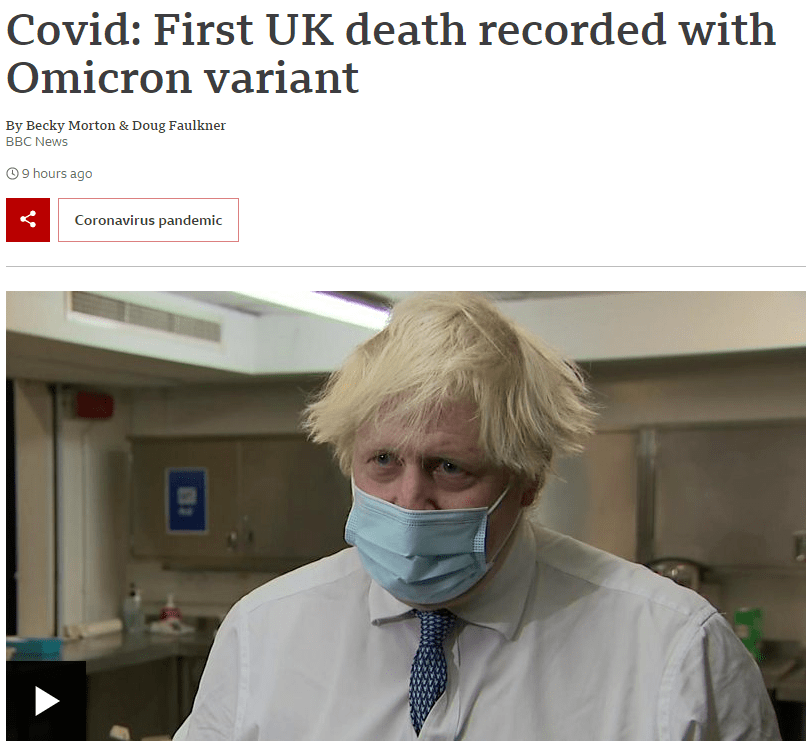809x743 pixels.
Task: Click author name Becky Morton
Action: tap(71, 125)
